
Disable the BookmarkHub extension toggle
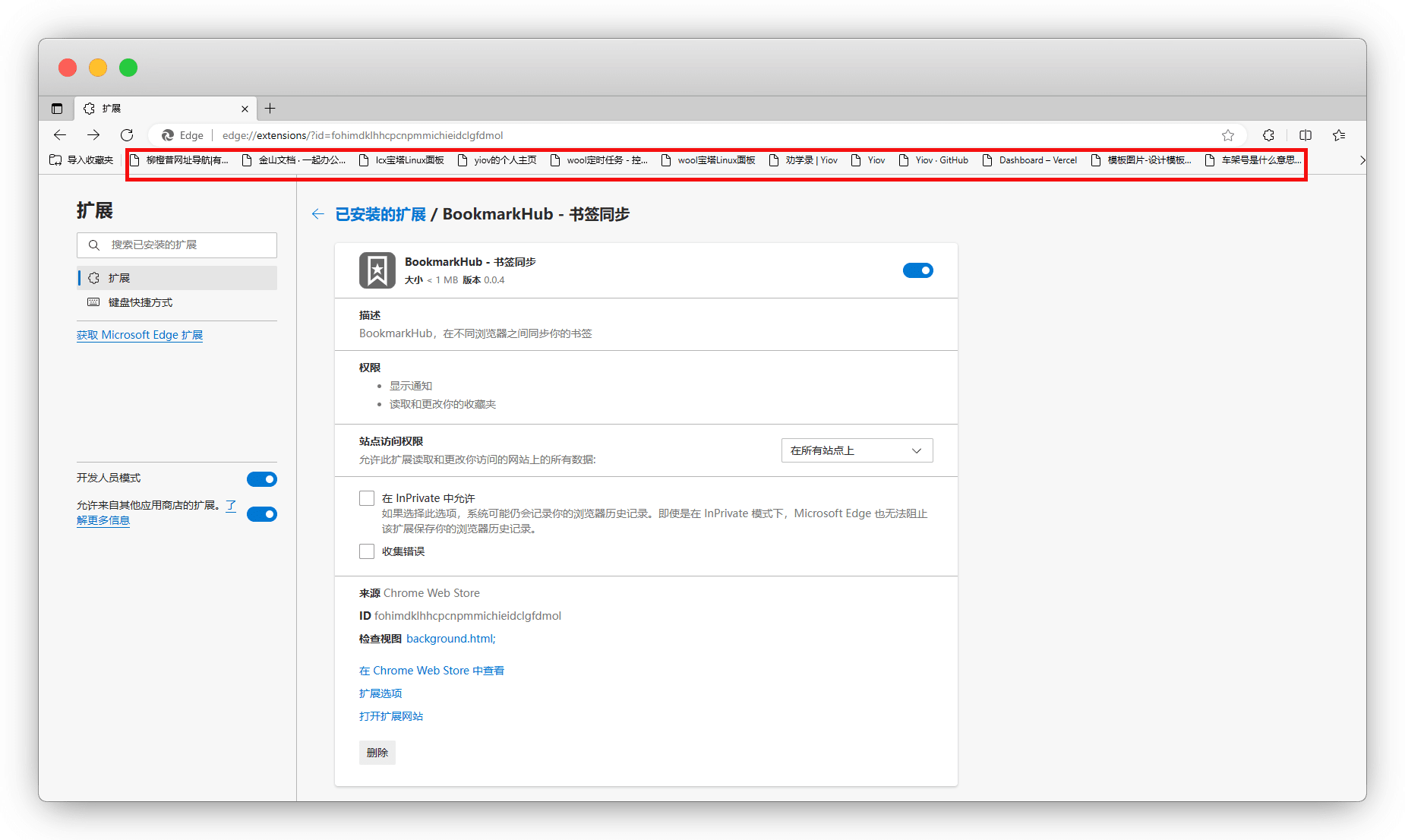point(917,270)
